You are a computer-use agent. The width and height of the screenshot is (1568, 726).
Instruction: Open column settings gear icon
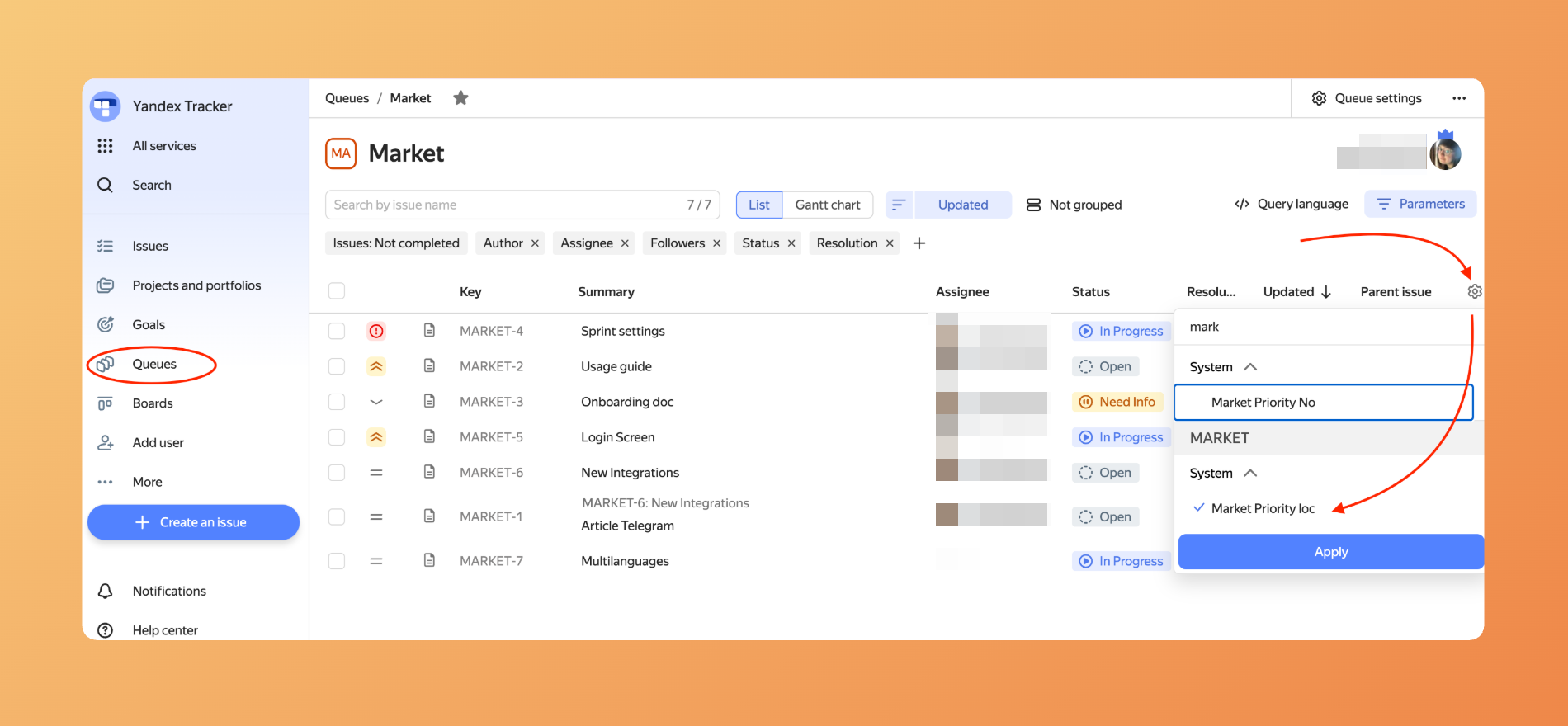coord(1475,291)
